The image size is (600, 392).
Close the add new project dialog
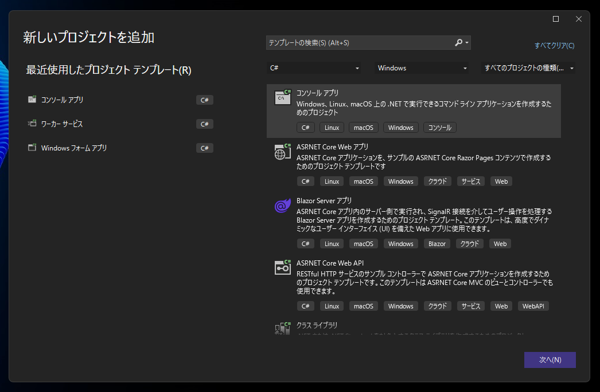click(579, 19)
